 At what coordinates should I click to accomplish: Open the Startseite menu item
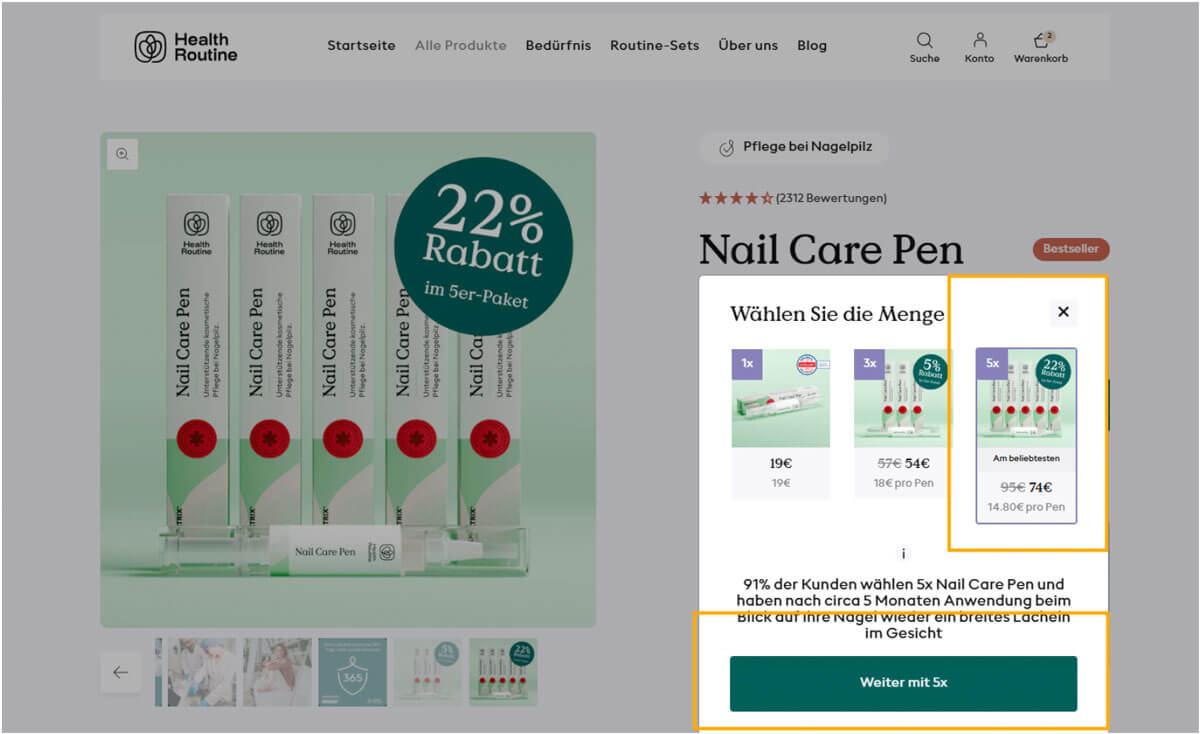coord(361,46)
